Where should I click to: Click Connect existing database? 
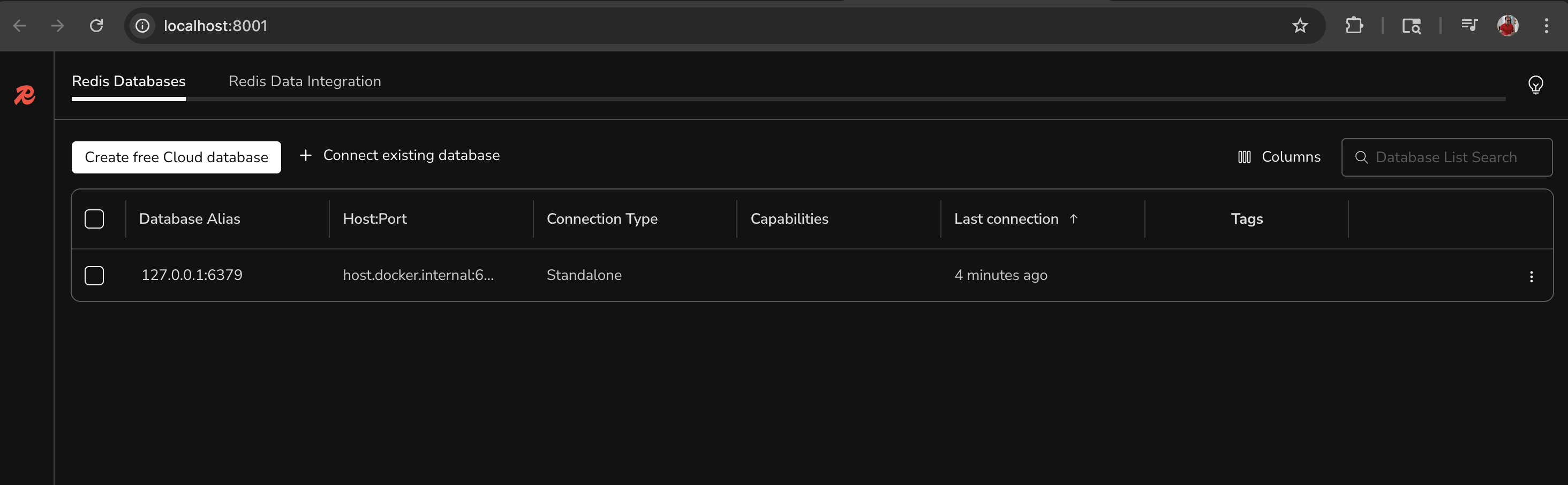[x=400, y=156]
